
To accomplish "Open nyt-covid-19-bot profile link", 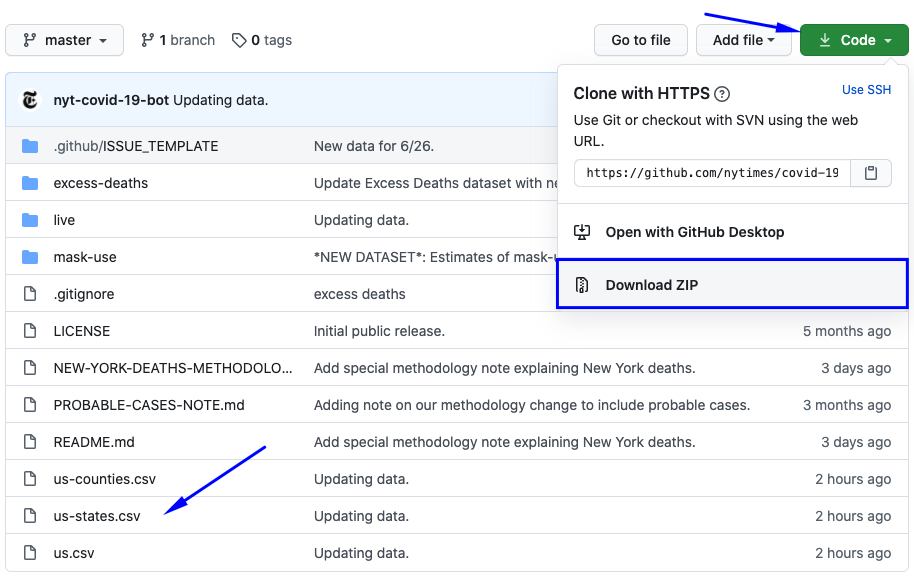I will pyautogui.click(x=111, y=100).
